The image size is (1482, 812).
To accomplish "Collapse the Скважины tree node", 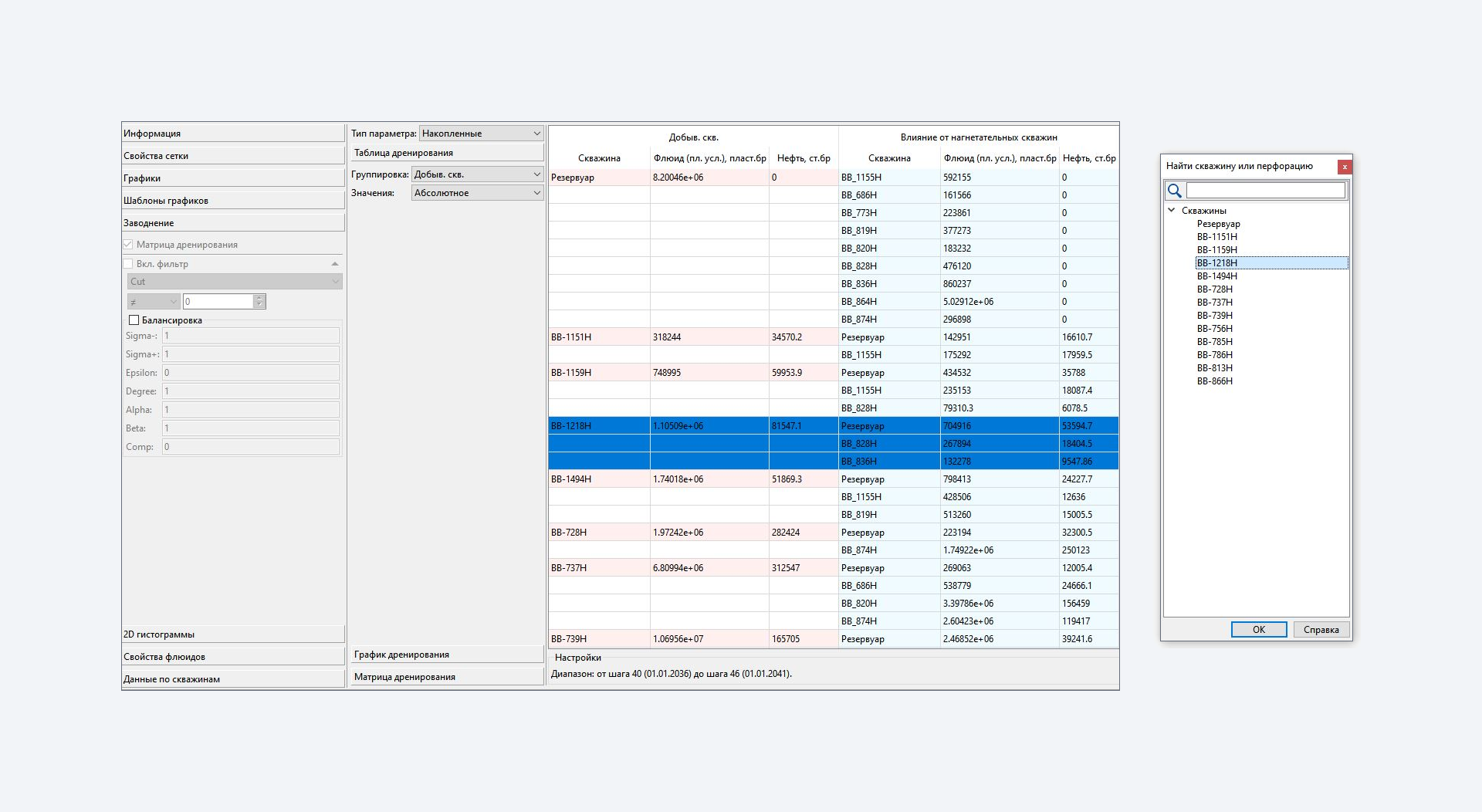I will pos(1172,210).
